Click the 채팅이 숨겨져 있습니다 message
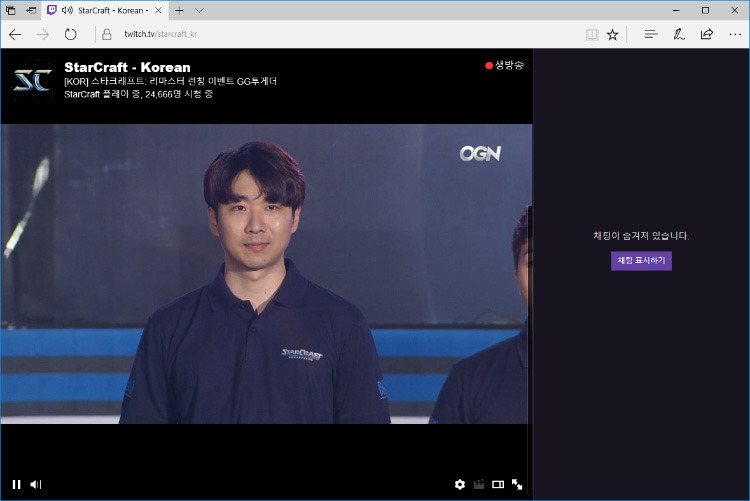The image size is (750, 501). [x=641, y=235]
